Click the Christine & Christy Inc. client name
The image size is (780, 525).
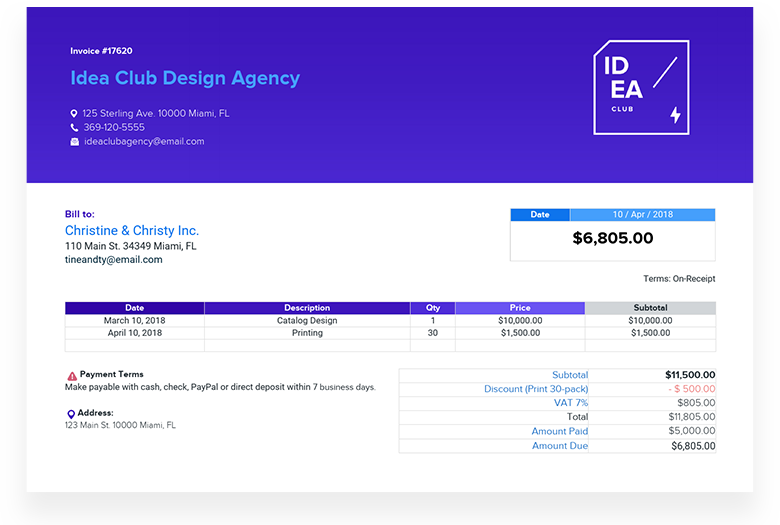point(132,230)
